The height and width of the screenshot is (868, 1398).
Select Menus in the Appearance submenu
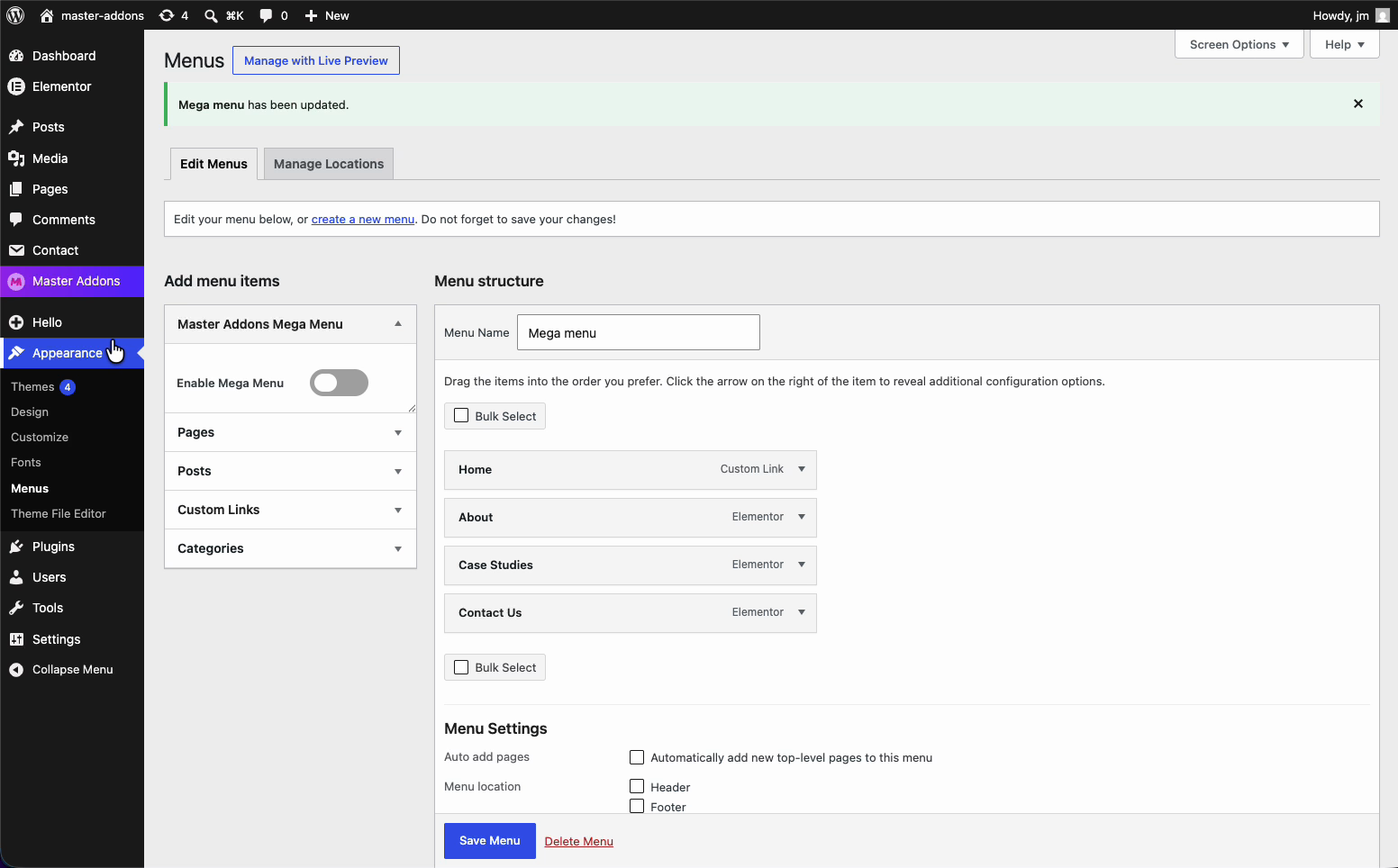coord(30,488)
